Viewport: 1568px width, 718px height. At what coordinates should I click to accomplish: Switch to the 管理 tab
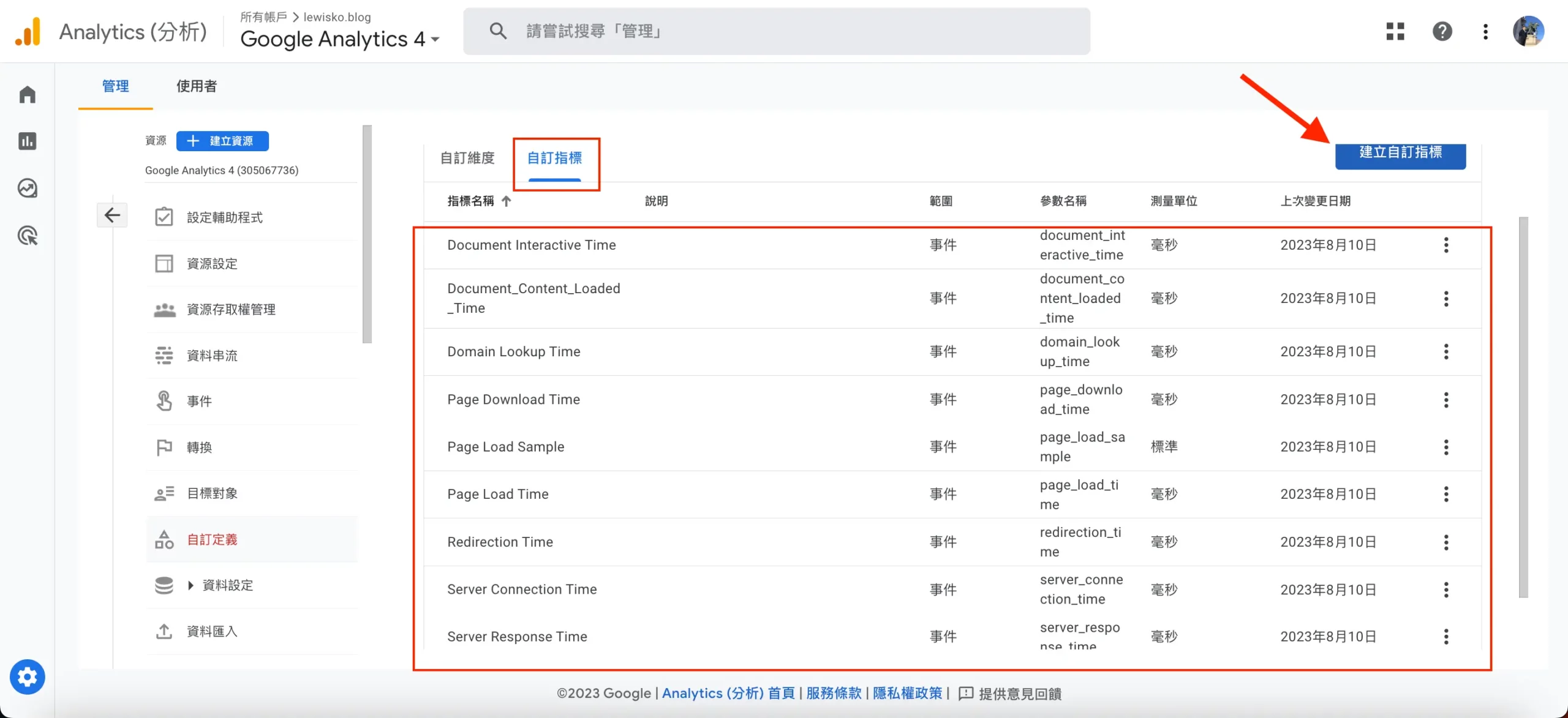(x=115, y=86)
